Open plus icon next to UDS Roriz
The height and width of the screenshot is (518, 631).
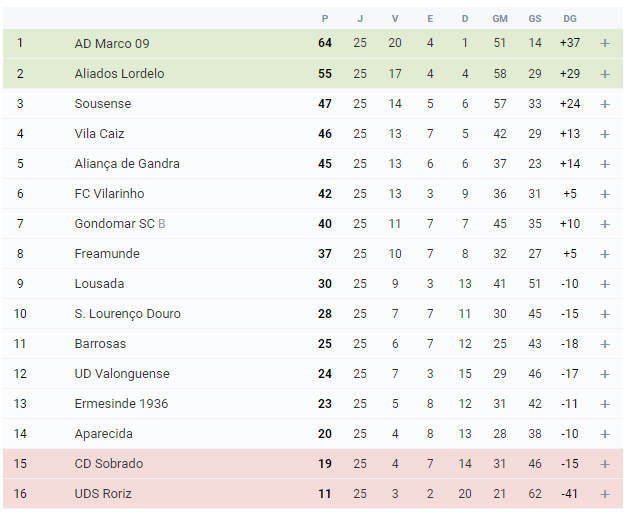point(604,494)
